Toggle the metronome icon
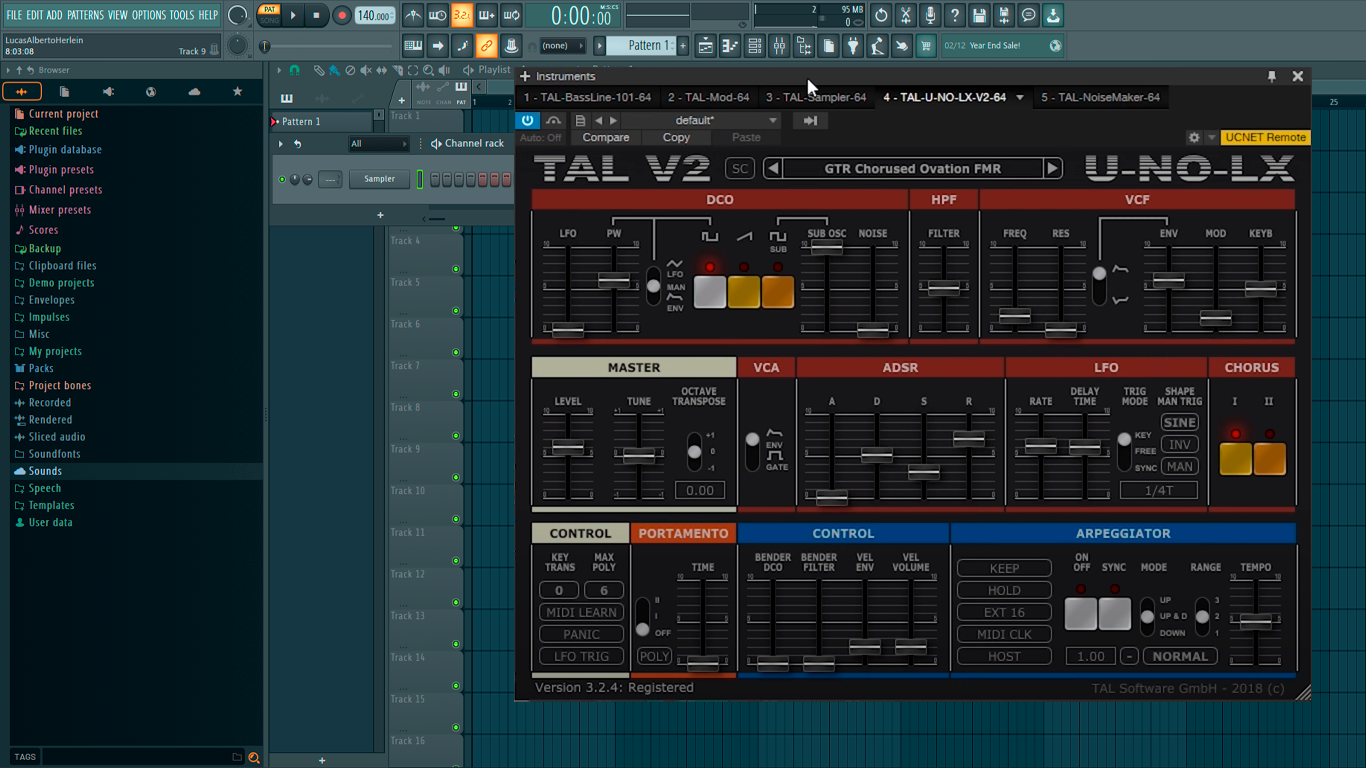Viewport: 1366px width, 768px height. (413, 15)
